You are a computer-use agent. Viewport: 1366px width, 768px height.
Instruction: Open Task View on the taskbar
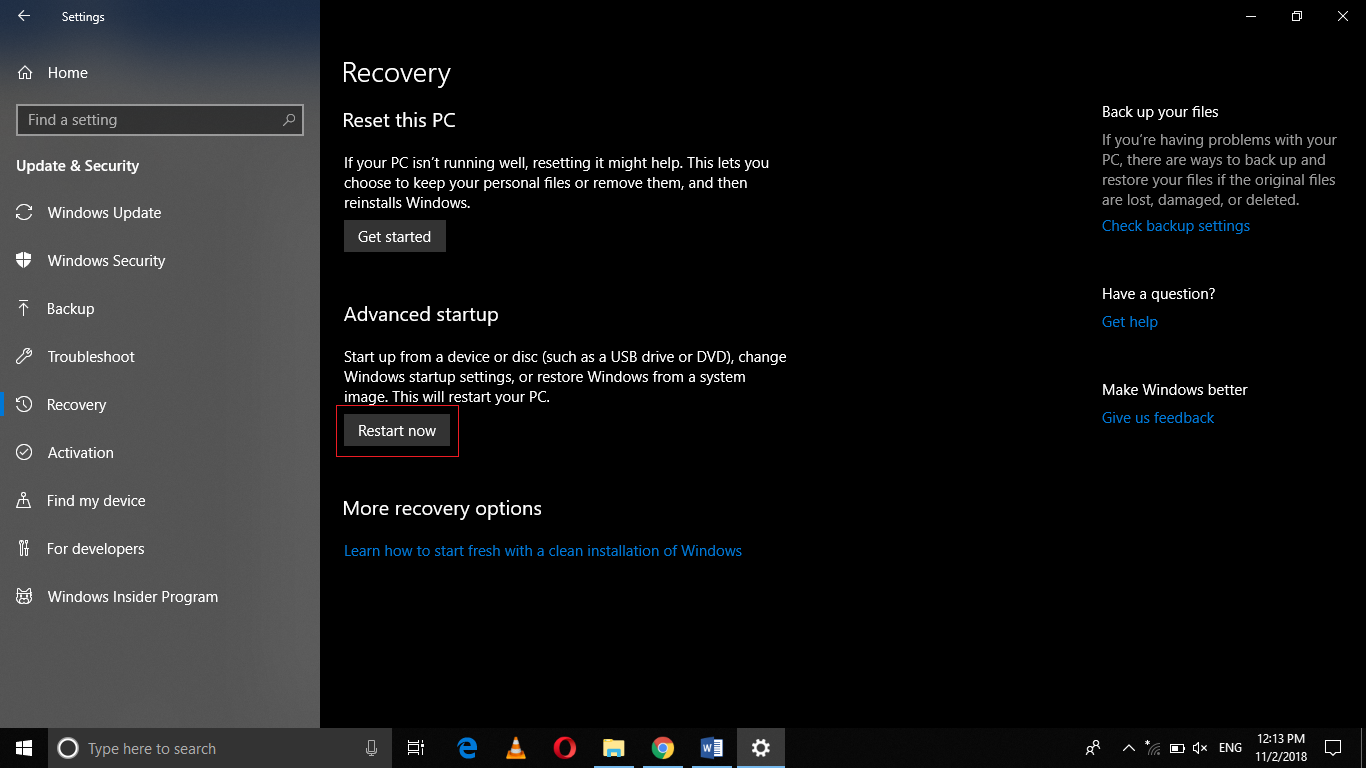click(x=416, y=748)
